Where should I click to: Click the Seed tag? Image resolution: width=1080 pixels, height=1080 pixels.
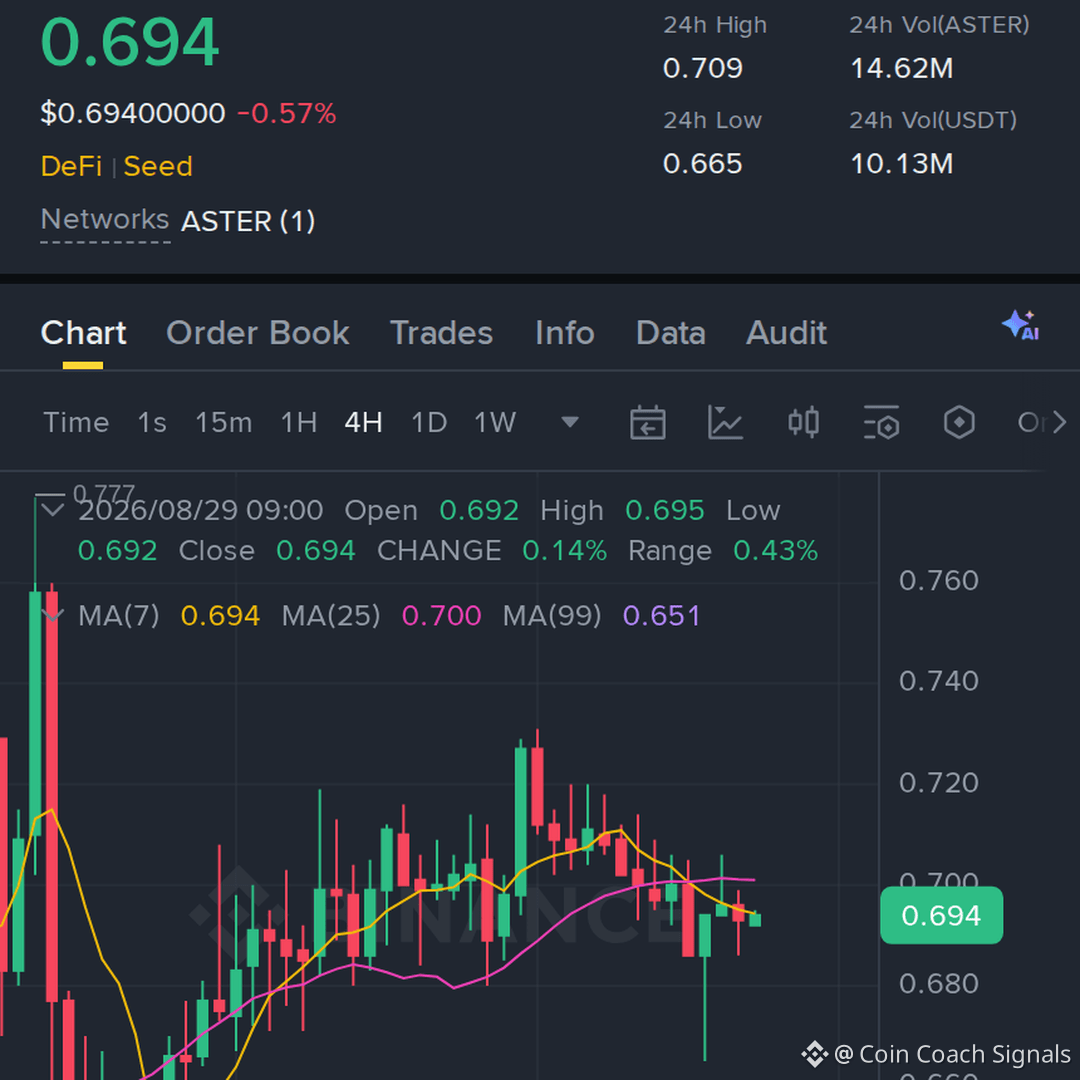[158, 166]
